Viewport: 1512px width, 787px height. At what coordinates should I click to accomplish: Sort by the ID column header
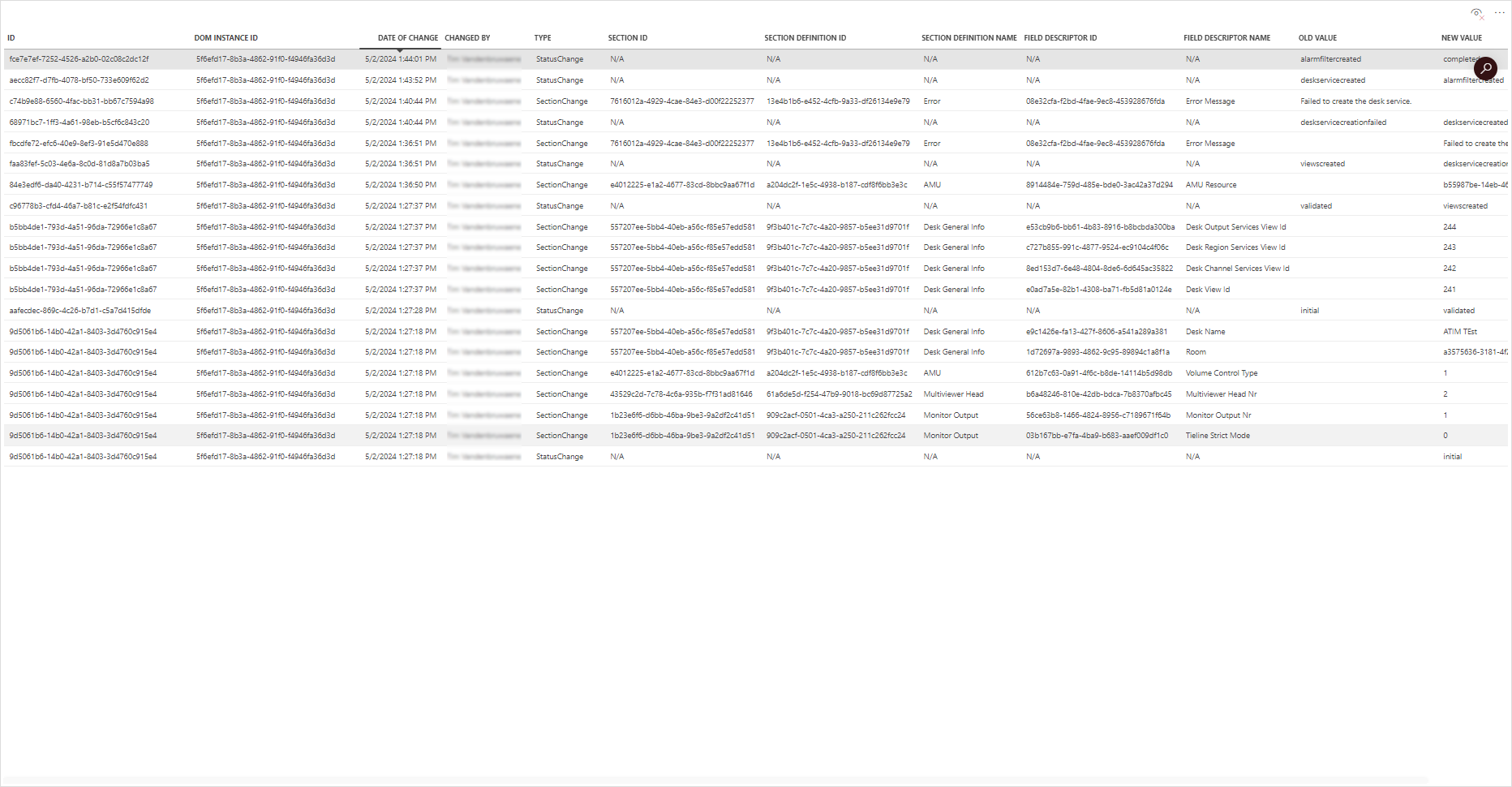[x=11, y=38]
